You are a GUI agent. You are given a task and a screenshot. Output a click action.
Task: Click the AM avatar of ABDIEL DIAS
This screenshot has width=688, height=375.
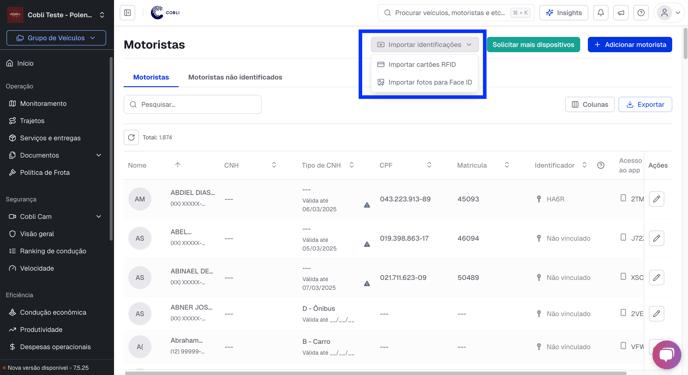140,199
